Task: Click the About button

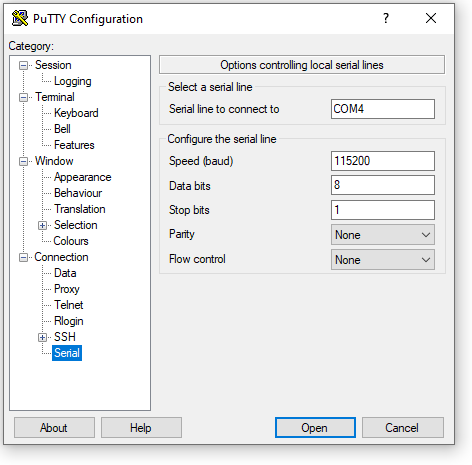Action: [54, 428]
